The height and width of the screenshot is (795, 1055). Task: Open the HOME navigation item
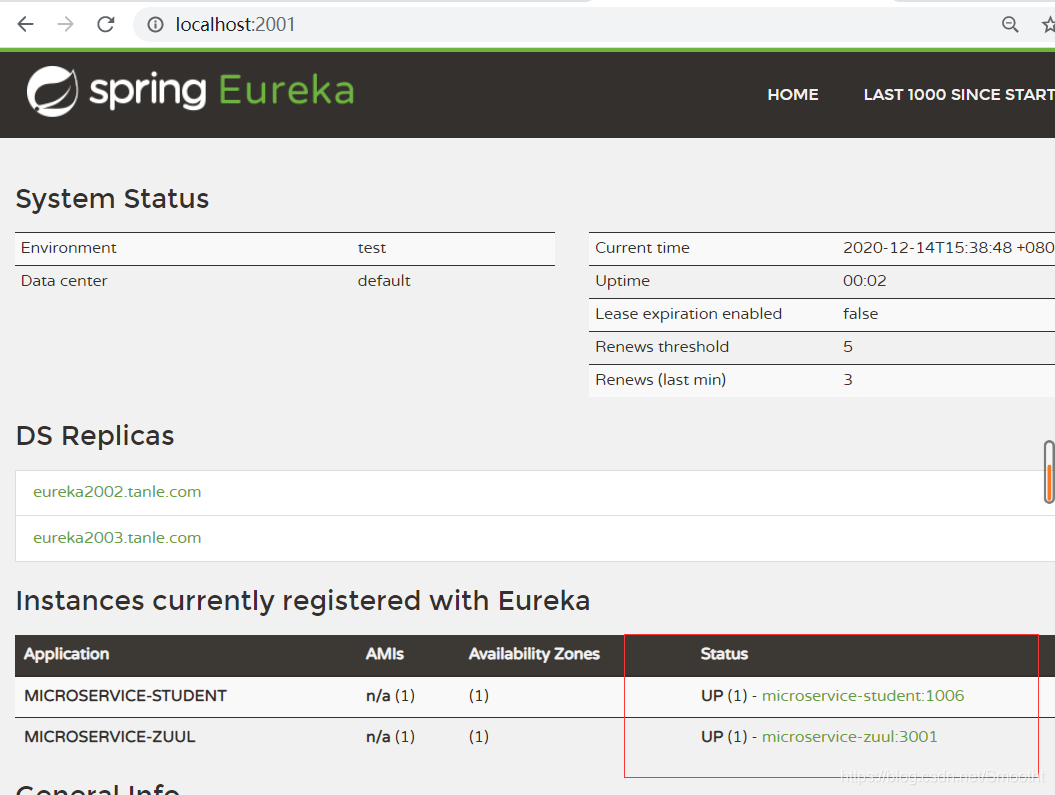coord(793,95)
